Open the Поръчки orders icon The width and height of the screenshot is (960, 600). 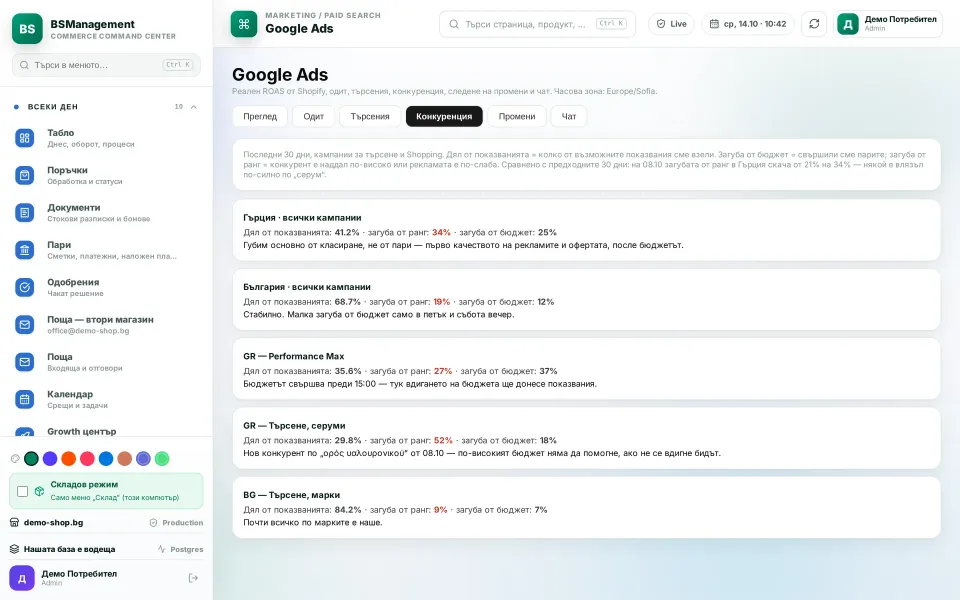tap(24, 176)
